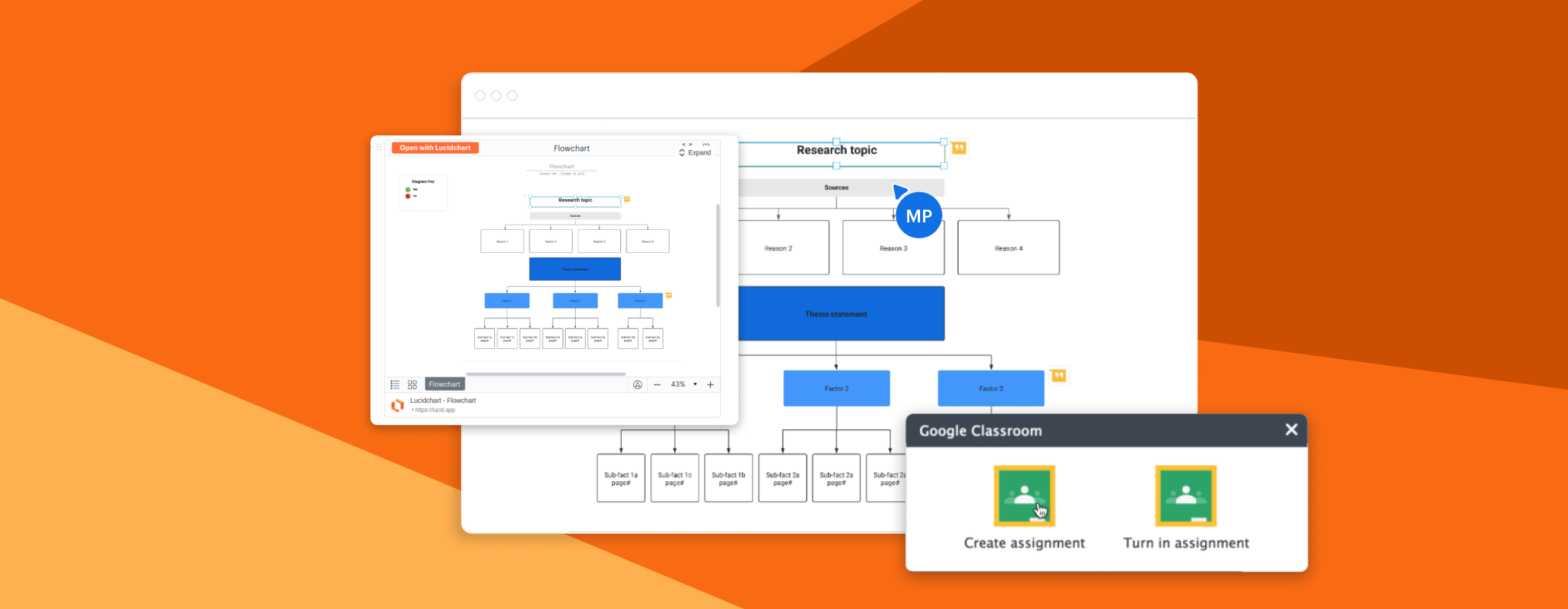Click the embed panel drag handle dots

379,147
